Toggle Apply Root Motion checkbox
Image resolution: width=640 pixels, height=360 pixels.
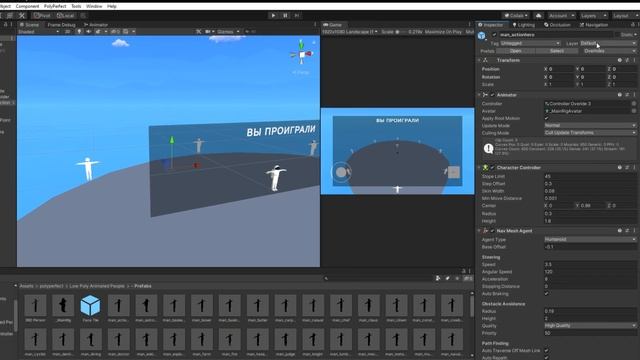547,118
